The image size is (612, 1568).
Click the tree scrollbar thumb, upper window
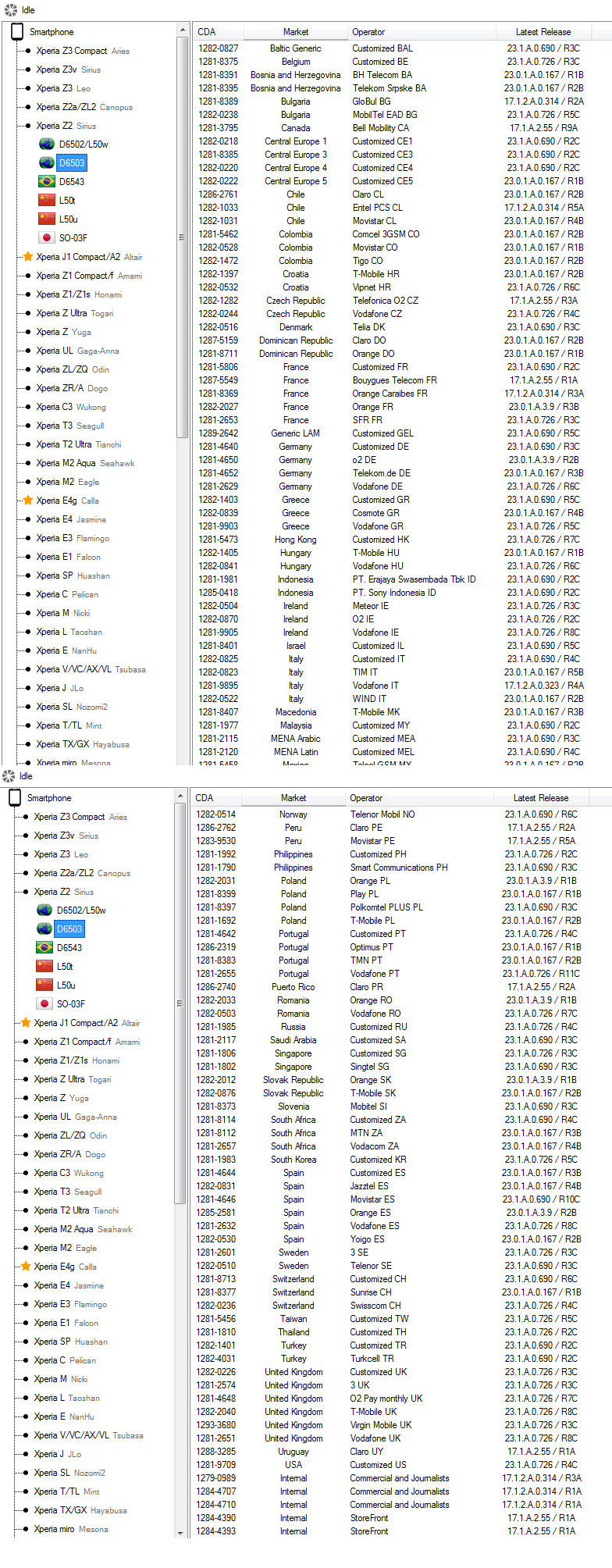coord(183,238)
